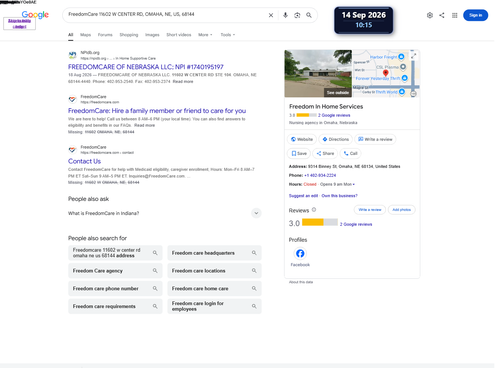Switch to the Shopping tab
500x368 pixels.
[x=129, y=35]
